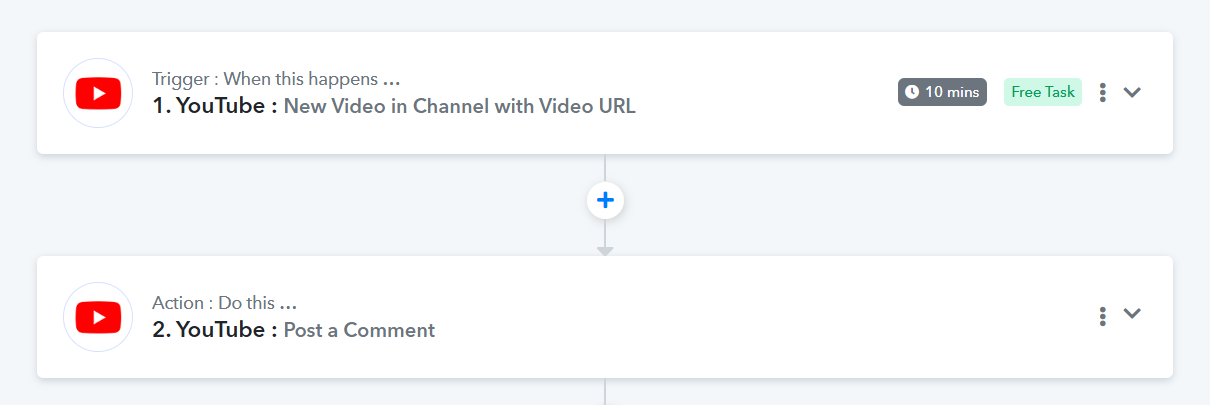Click the "Action : Do this" label
This screenshot has height=405, width=1210.
[x=214, y=303]
